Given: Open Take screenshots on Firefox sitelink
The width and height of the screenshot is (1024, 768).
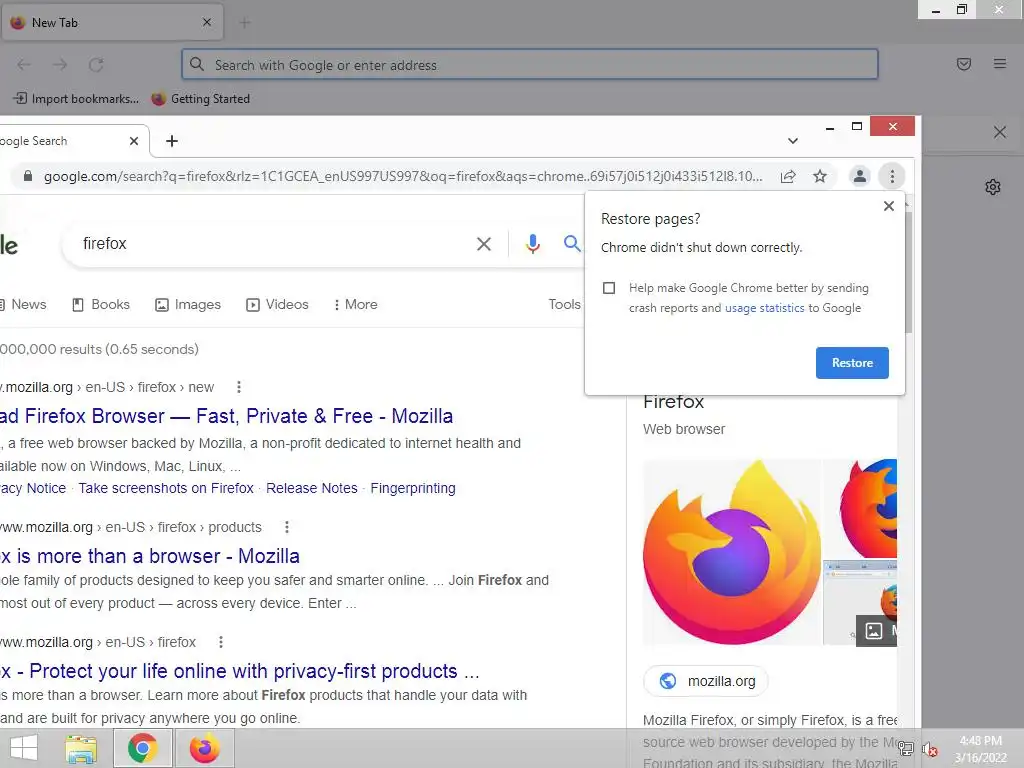Looking at the screenshot, I should coord(166,488).
